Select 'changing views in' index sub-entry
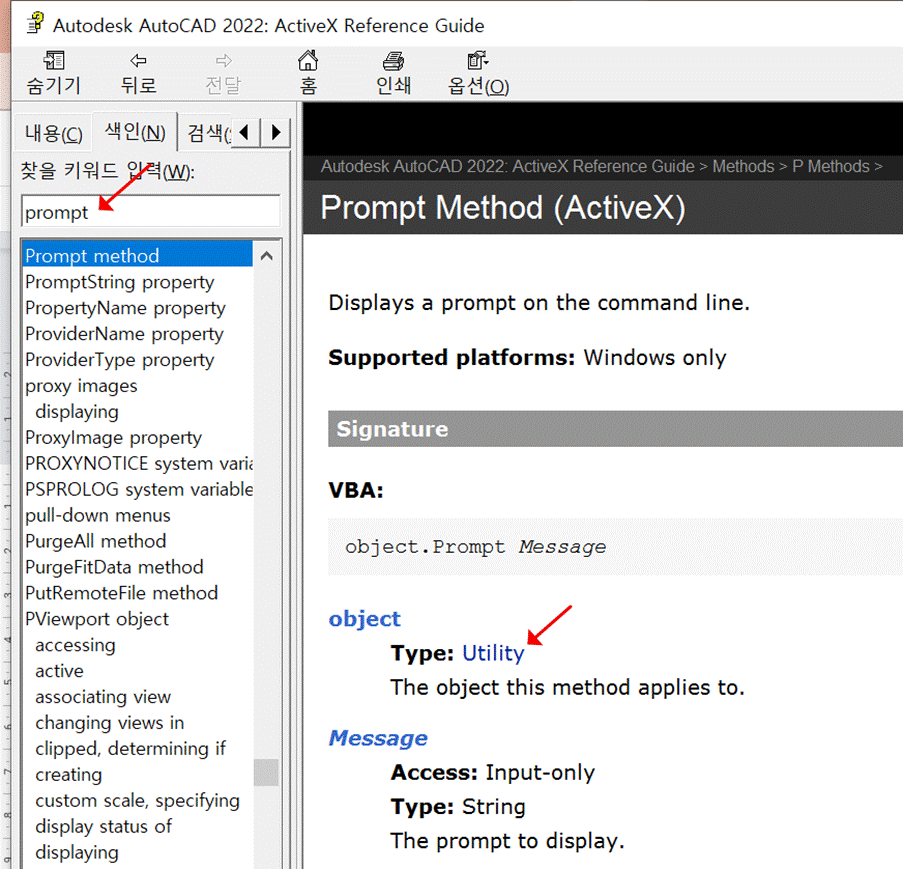The image size is (903, 869). 109,722
